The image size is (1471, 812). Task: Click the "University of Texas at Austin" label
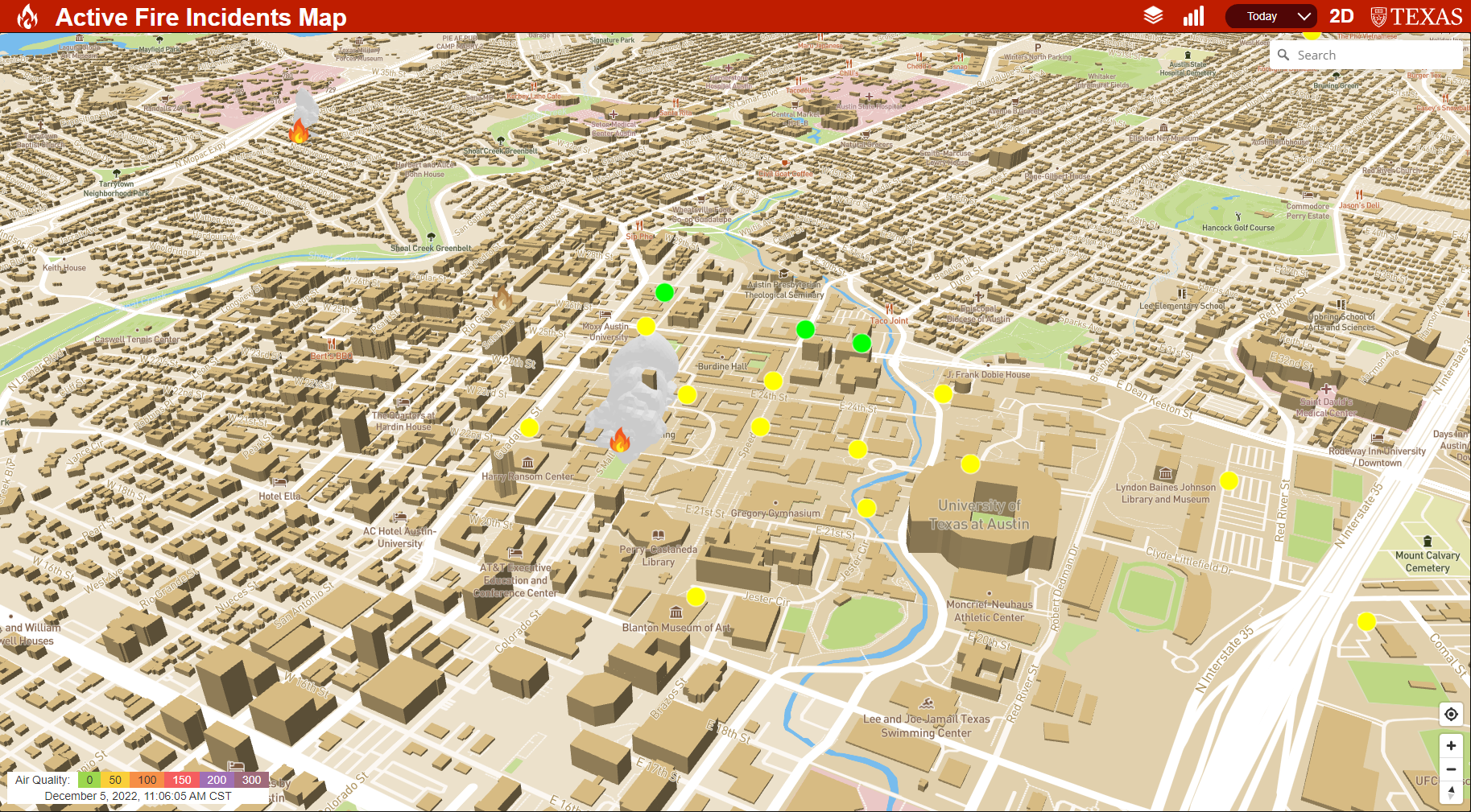point(979,515)
